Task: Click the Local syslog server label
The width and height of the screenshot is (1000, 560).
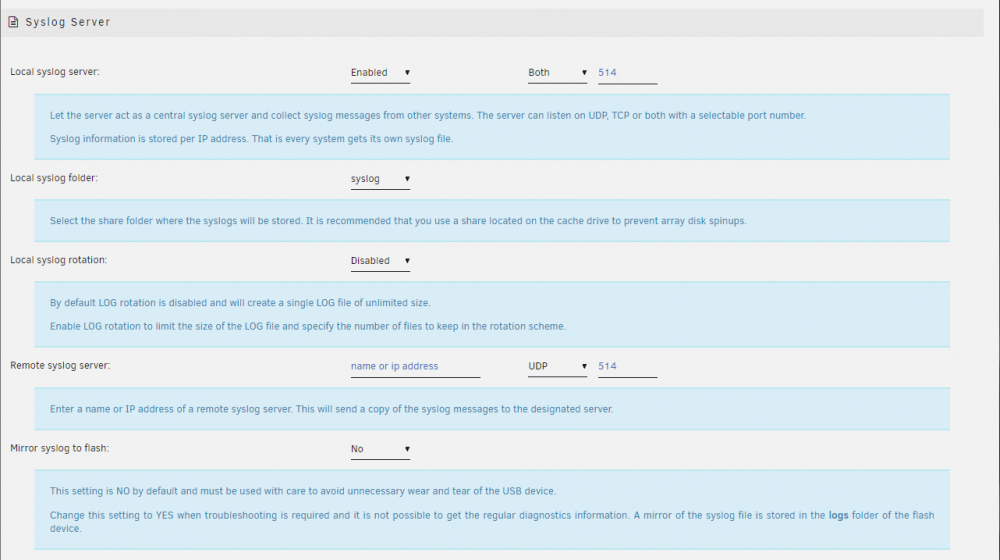Action: point(55,71)
